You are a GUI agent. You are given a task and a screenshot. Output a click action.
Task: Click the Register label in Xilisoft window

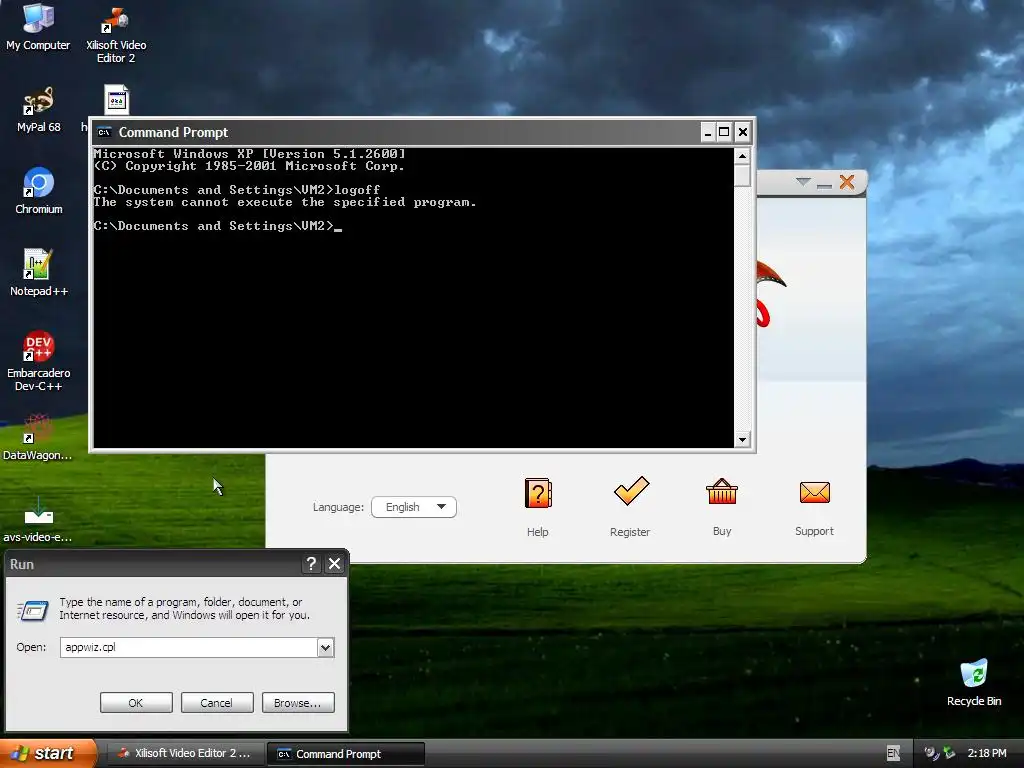(630, 532)
